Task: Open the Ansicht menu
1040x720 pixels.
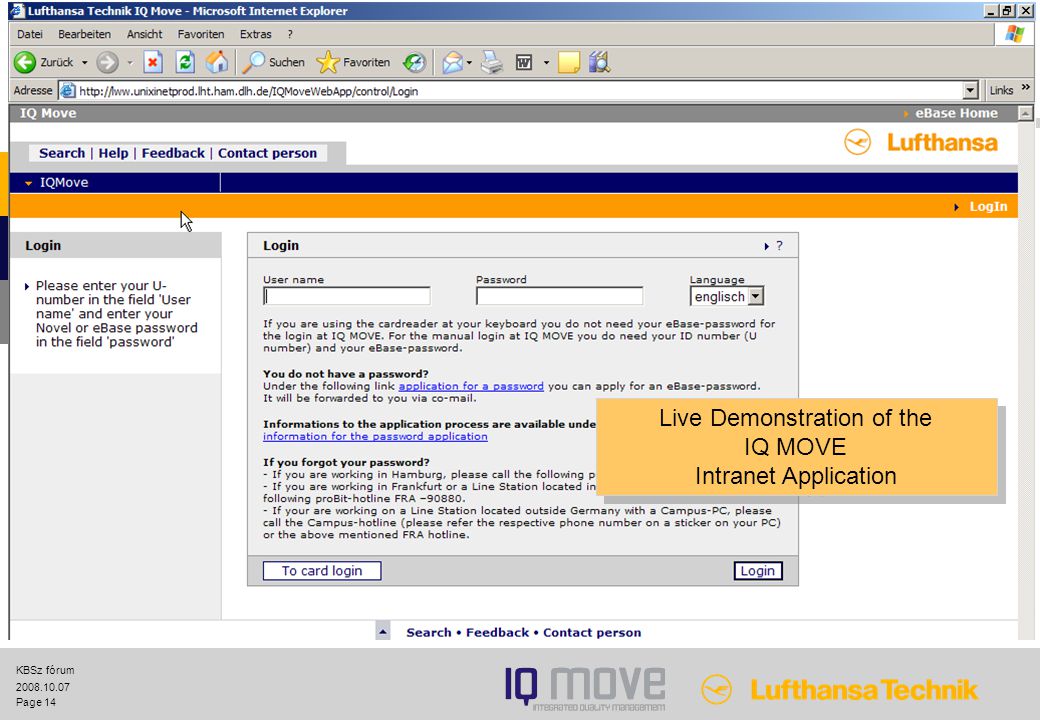Action: (145, 34)
